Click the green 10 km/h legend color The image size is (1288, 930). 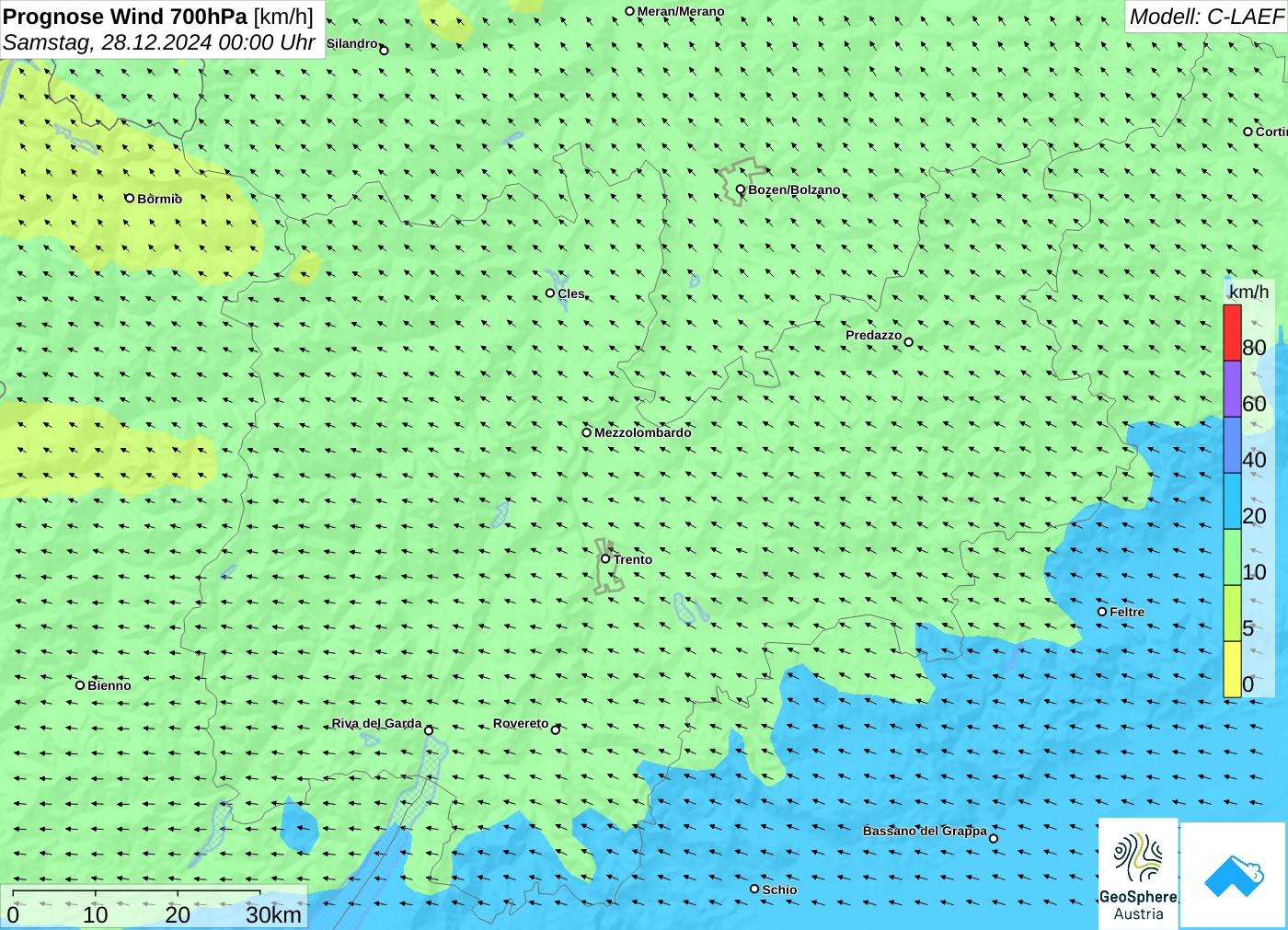(x=1232, y=557)
